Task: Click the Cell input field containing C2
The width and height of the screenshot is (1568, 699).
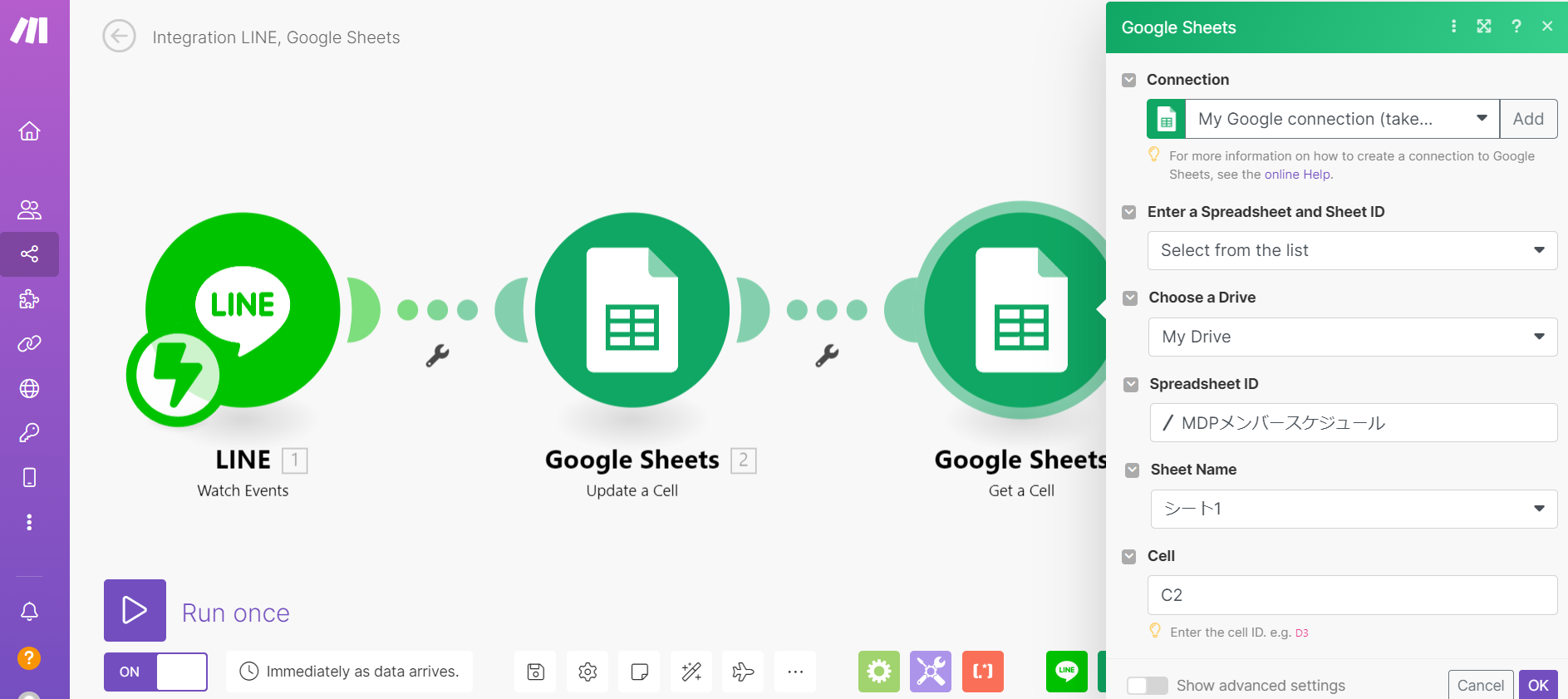Action: click(x=1352, y=595)
